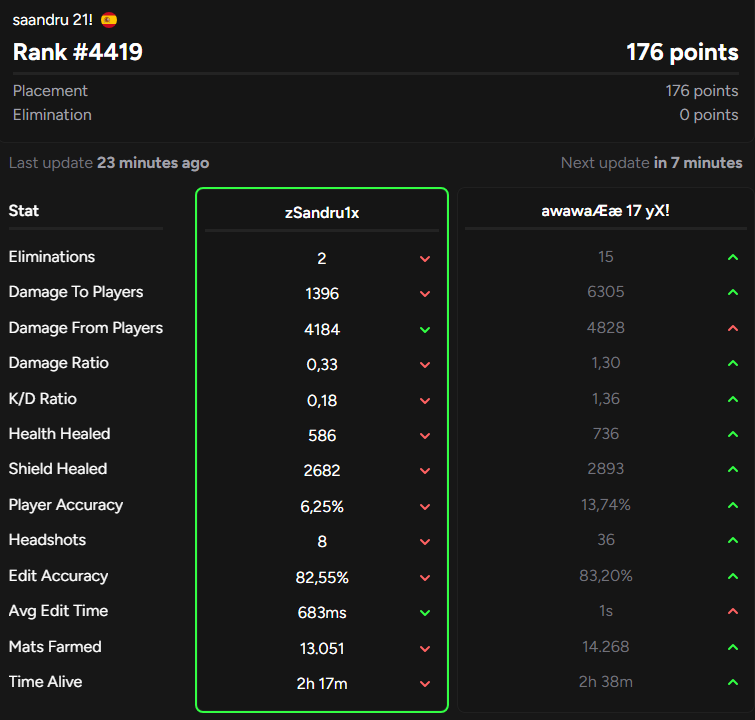755x720 pixels.
Task: Click Next update in 7 minutes text
Action: pos(651,163)
